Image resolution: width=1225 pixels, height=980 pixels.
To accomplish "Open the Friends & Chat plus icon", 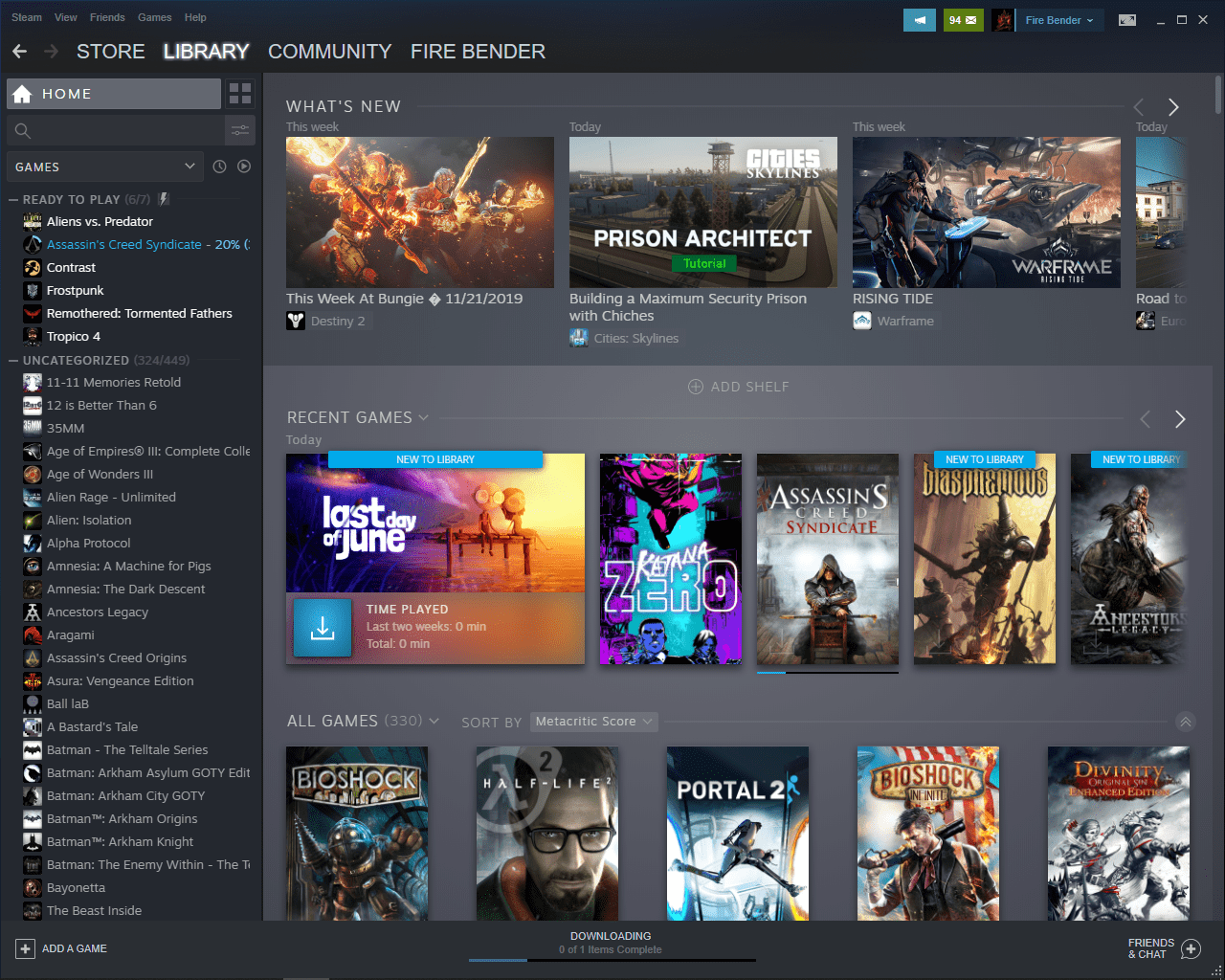I will [x=1191, y=948].
